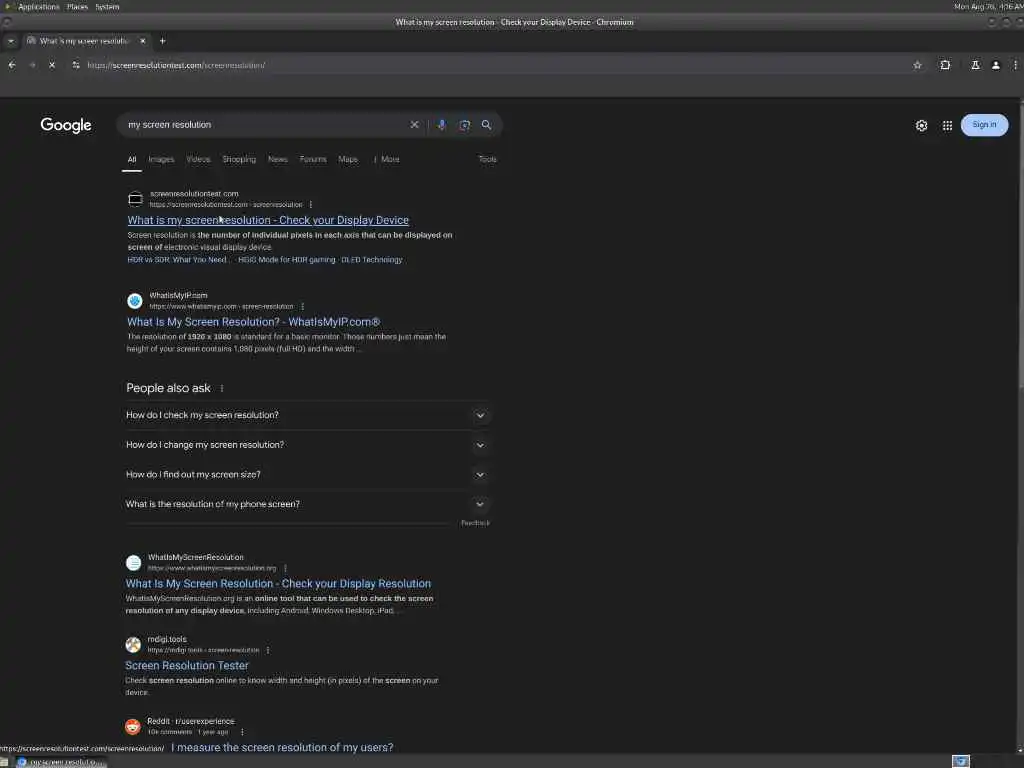This screenshot has height=768, width=1024.
Task: Open Google quick settings gear
Action: 921,125
